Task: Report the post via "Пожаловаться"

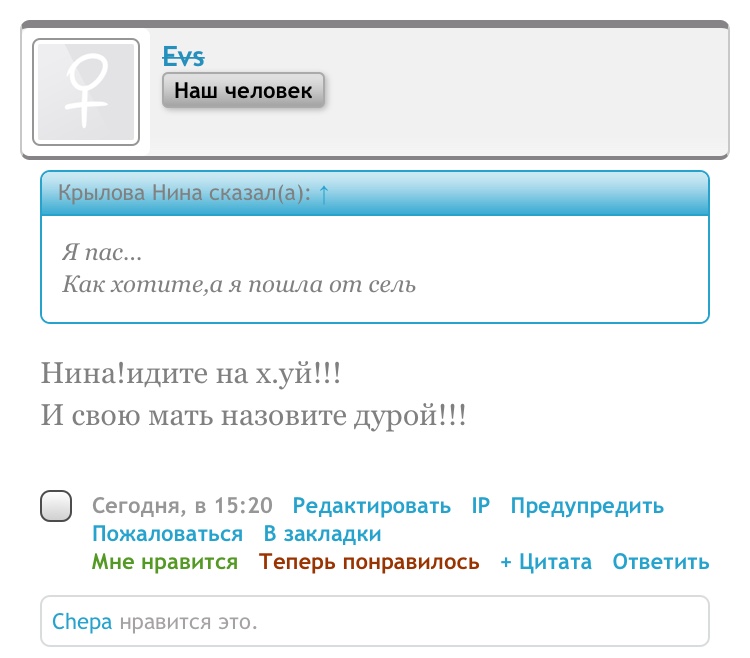Action: tap(167, 534)
